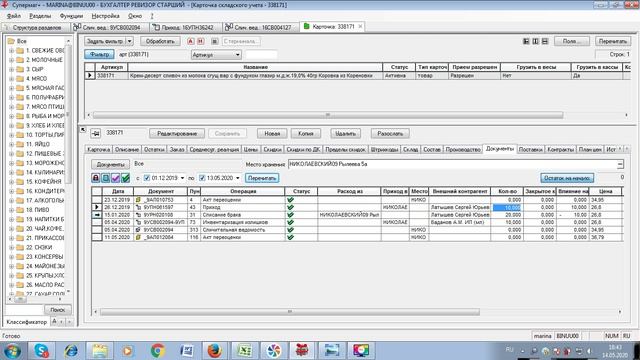Expand the 3. СЫР tree folder

tap(11, 69)
